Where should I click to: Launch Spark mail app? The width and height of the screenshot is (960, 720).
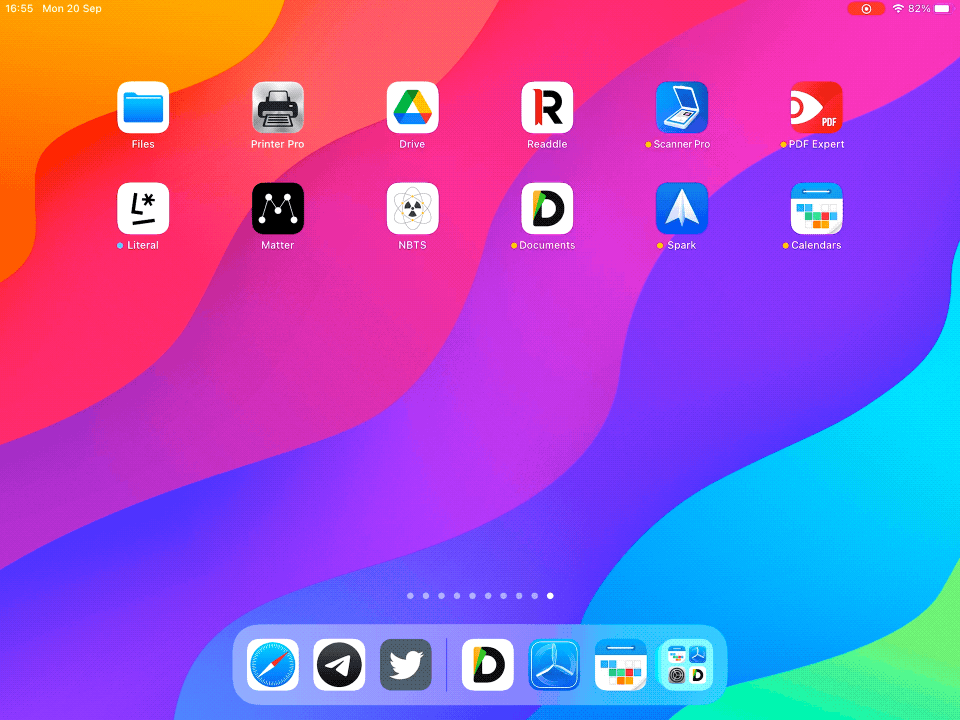click(x=681, y=208)
